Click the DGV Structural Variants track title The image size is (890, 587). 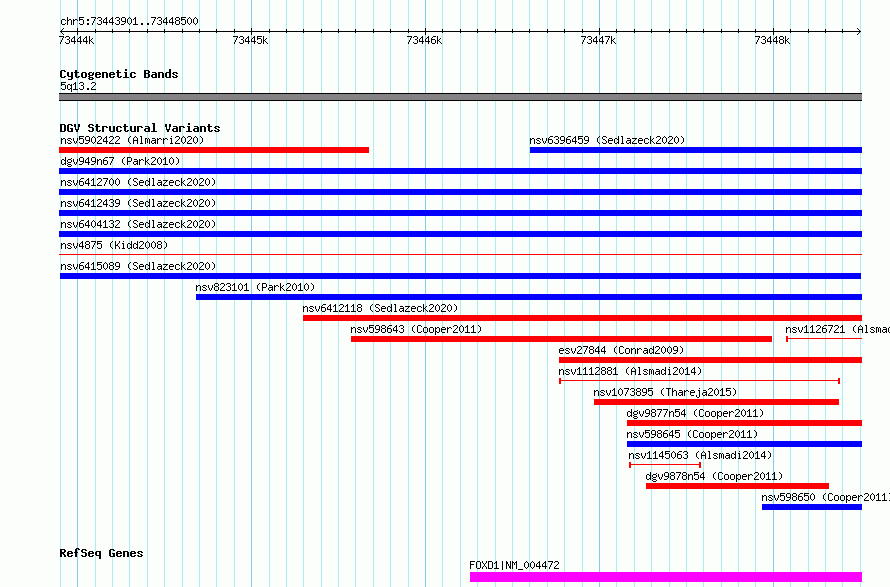140,128
